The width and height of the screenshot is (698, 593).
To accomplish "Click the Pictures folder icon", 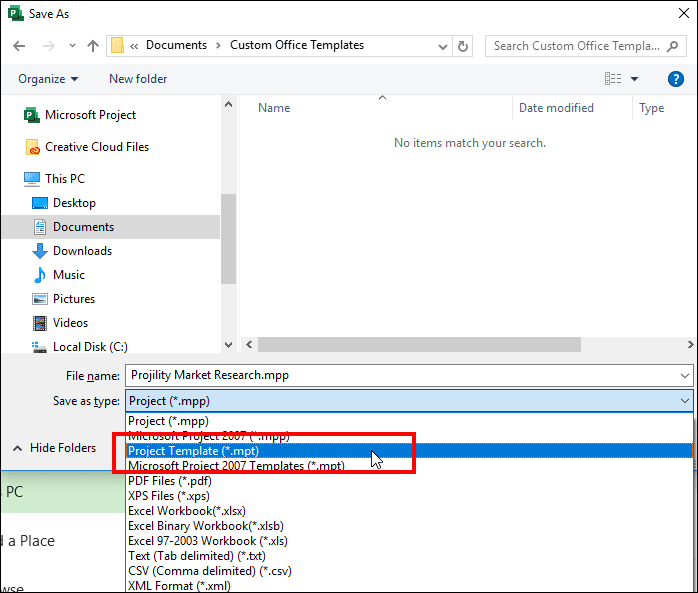I will click(40, 299).
